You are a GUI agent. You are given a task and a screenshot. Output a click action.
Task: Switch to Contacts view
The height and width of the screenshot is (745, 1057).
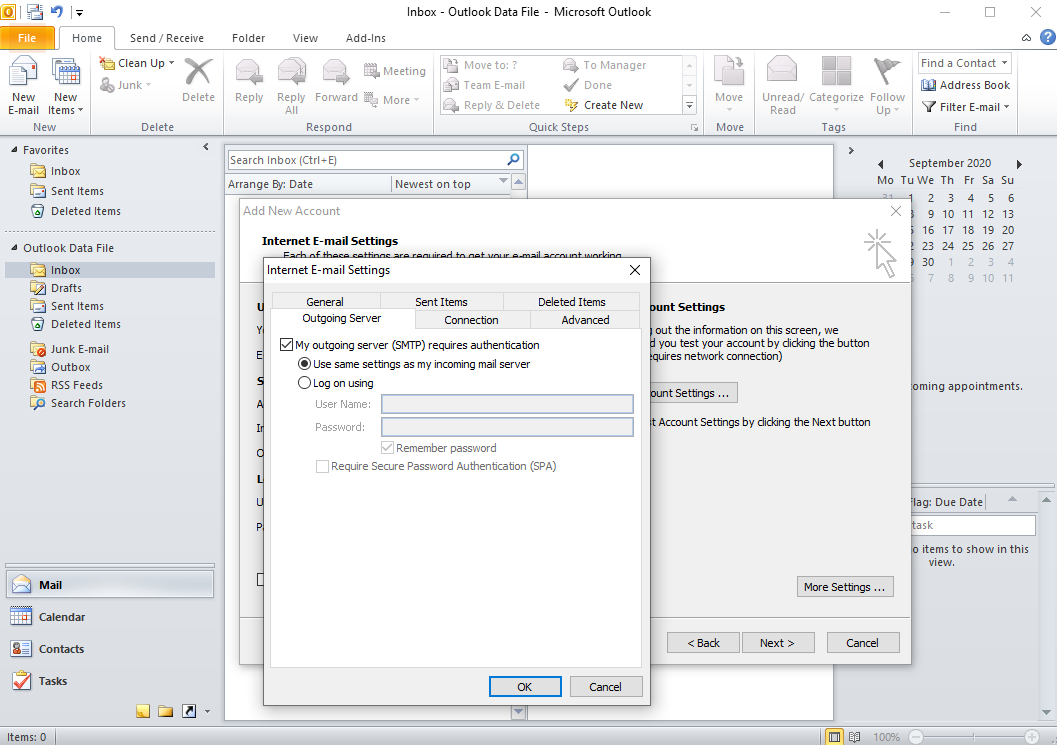pos(110,649)
